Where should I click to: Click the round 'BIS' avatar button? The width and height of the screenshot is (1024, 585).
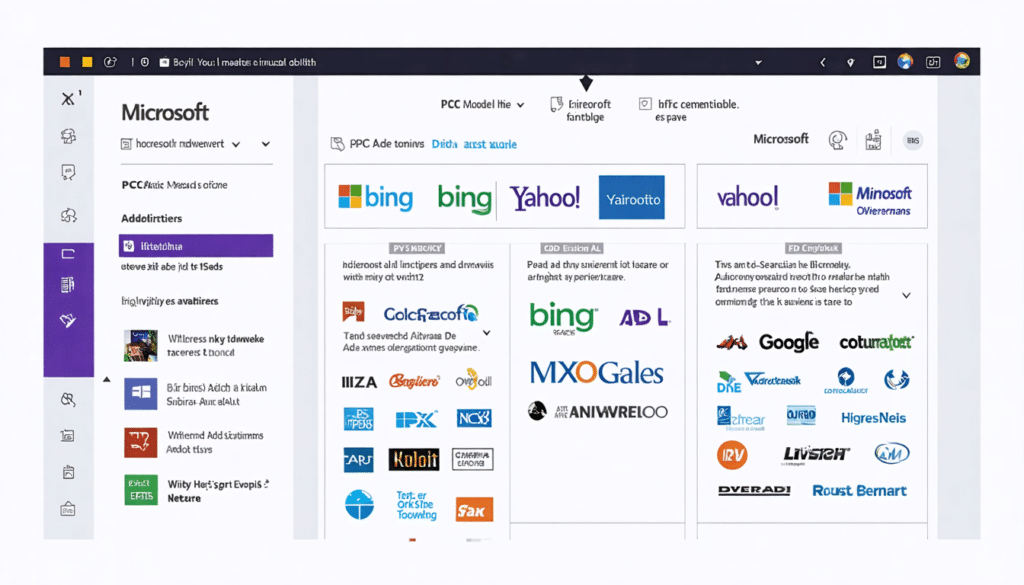pyautogui.click(x=913, y=140)
